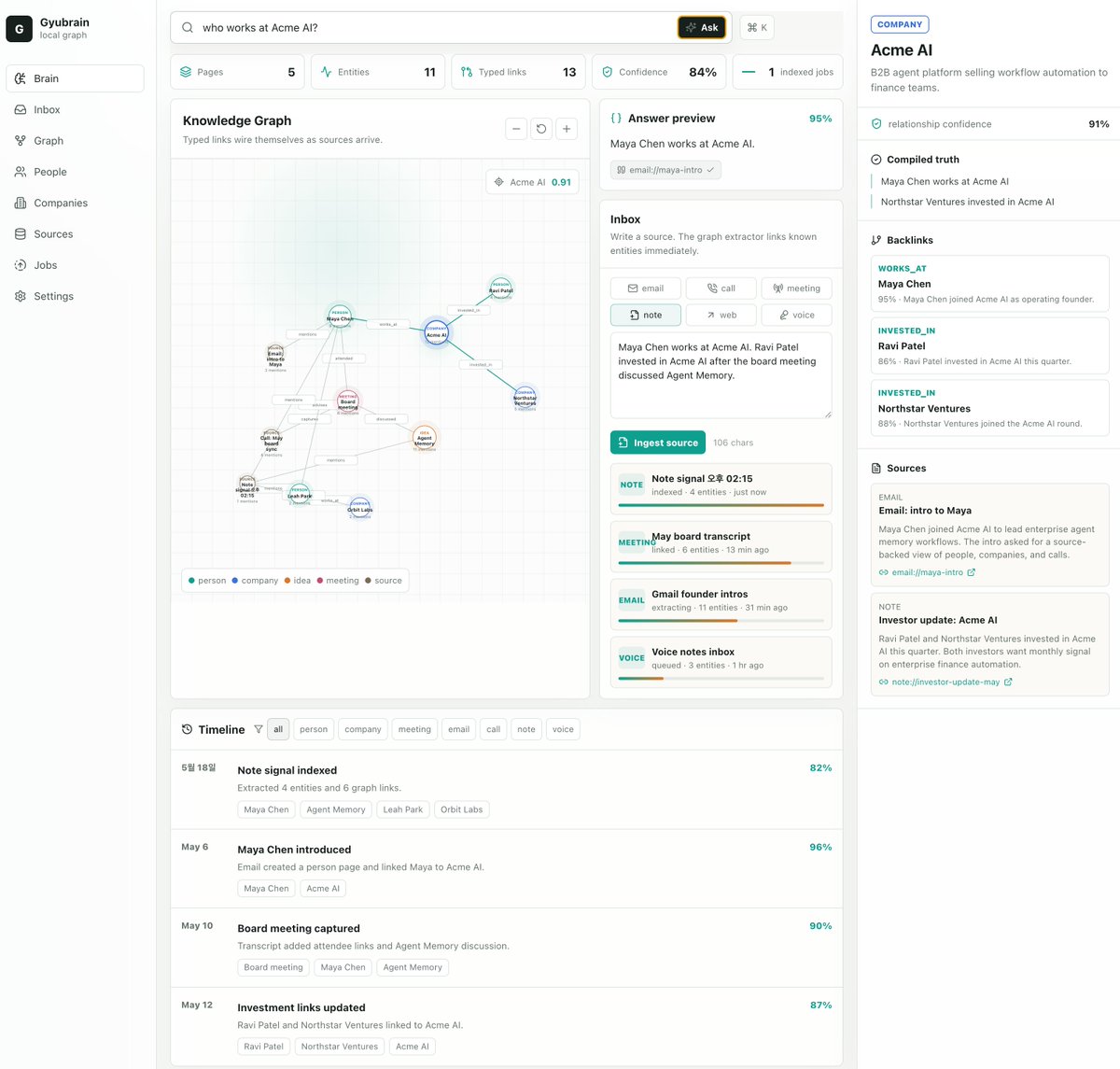The image size is (1120, 1069).
Task: Open Companies in the sidebar
Action: point(75,203)
